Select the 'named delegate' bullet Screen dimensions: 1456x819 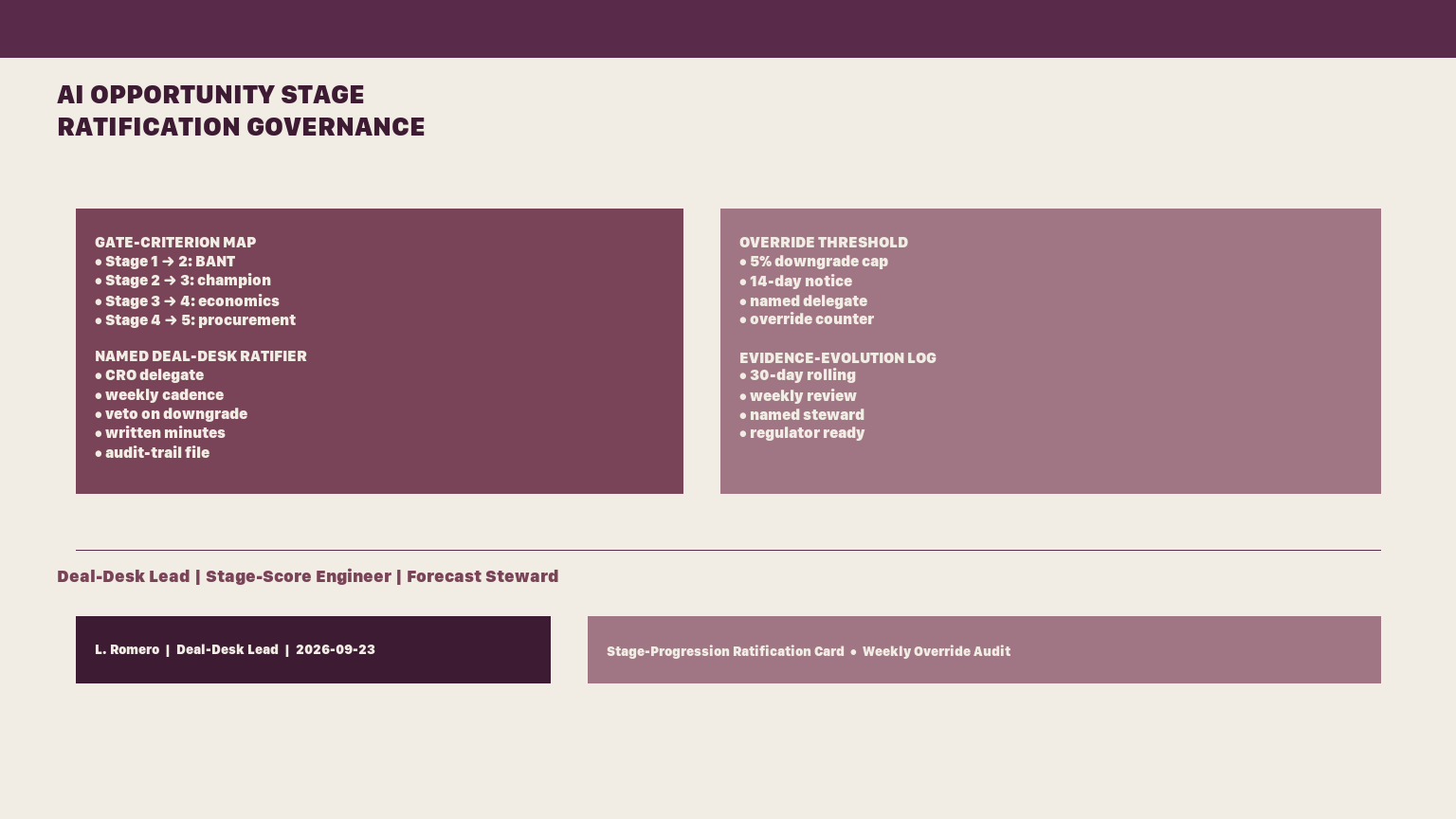pos(803,301)
